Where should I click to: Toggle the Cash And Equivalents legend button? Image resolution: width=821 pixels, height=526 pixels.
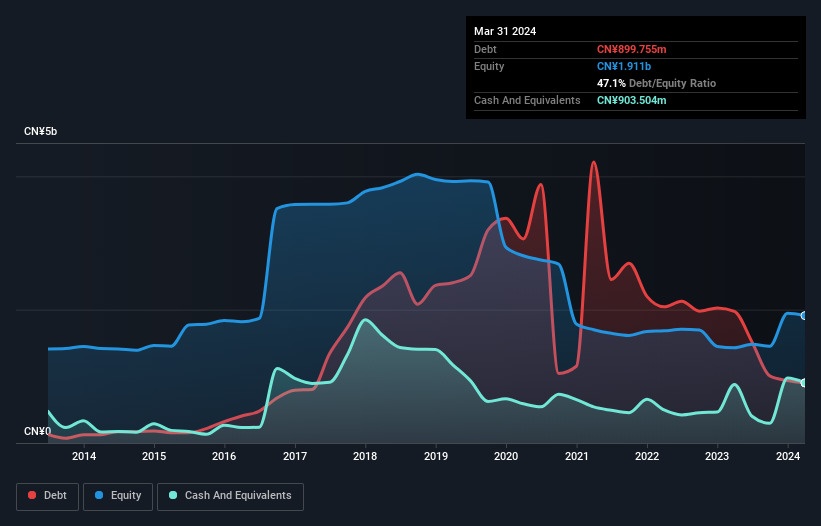230,496
